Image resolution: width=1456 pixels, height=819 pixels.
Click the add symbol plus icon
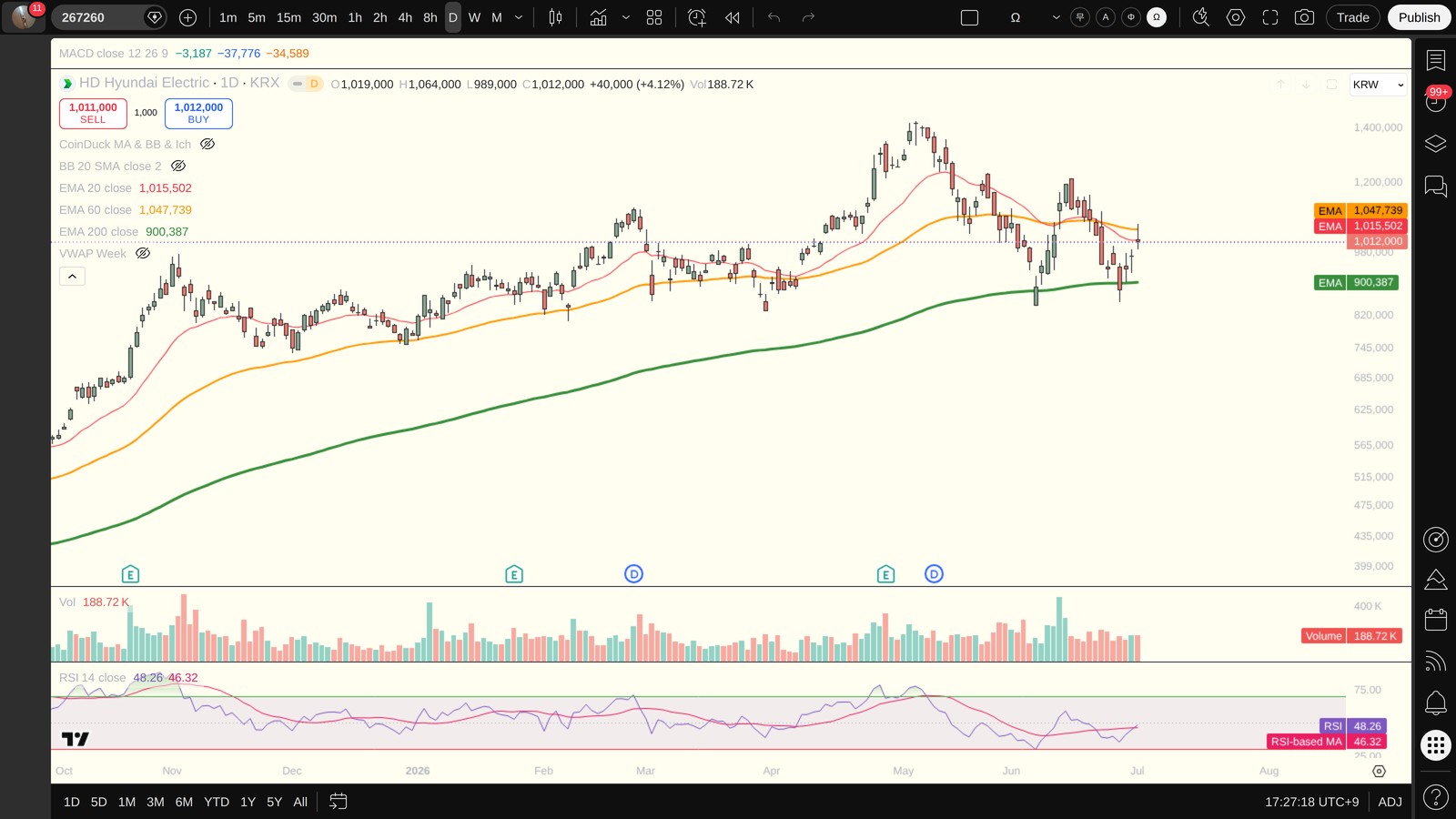(x=187, y=17)
